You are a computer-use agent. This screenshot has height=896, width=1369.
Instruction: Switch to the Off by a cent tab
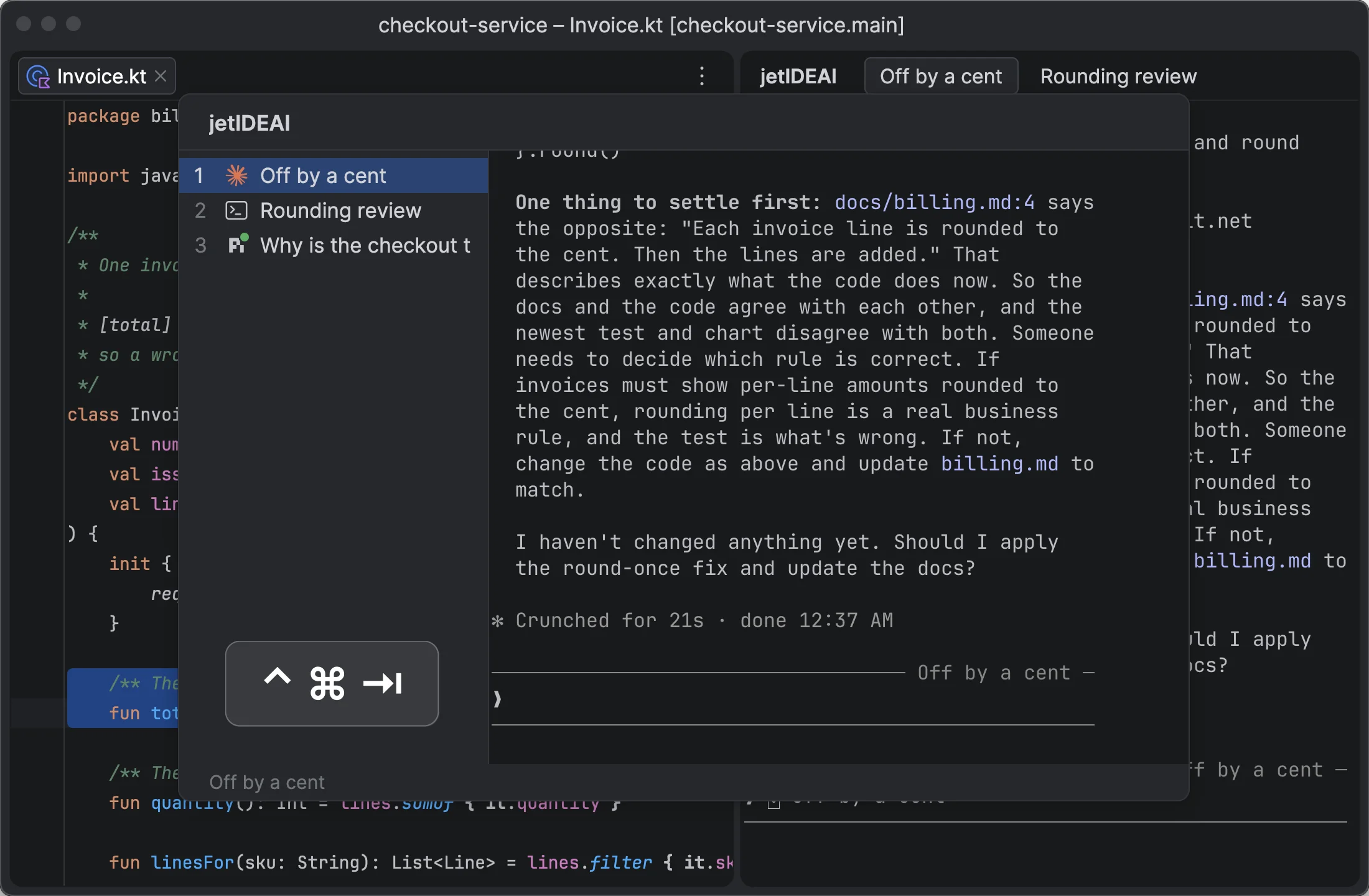coord(941,76)
